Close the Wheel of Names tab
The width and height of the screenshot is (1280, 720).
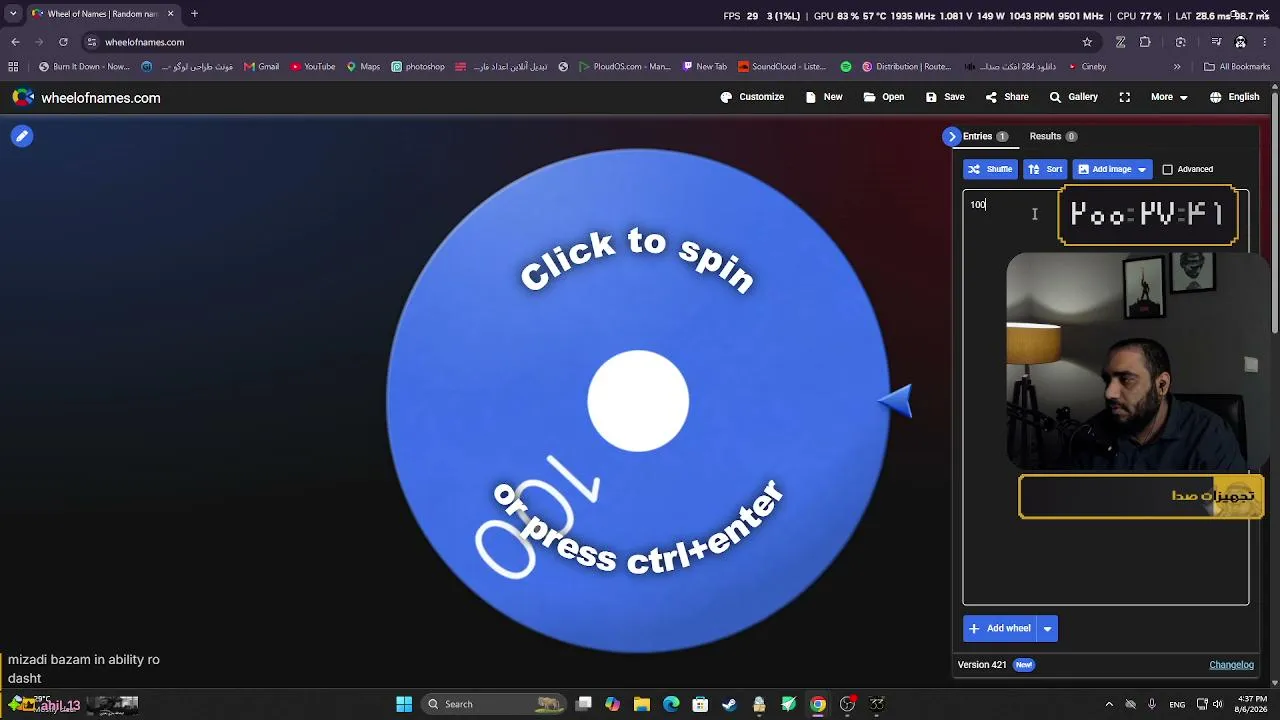coord(170,14)
